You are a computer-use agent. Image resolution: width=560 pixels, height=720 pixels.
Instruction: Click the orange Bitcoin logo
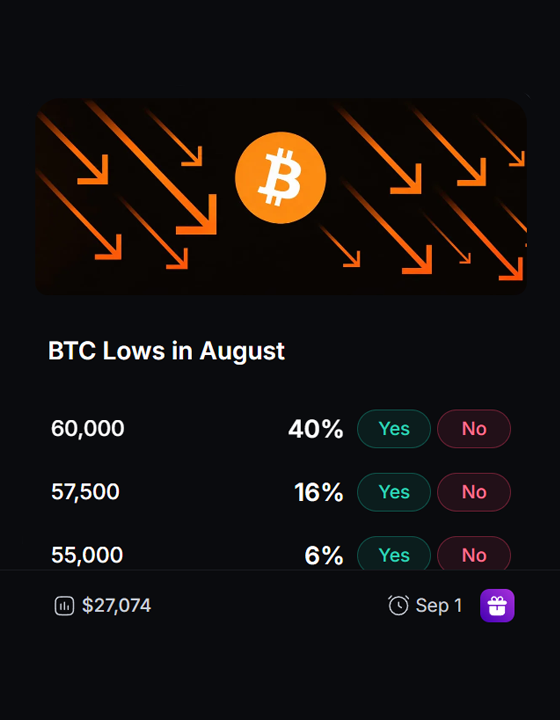point(280,178)
